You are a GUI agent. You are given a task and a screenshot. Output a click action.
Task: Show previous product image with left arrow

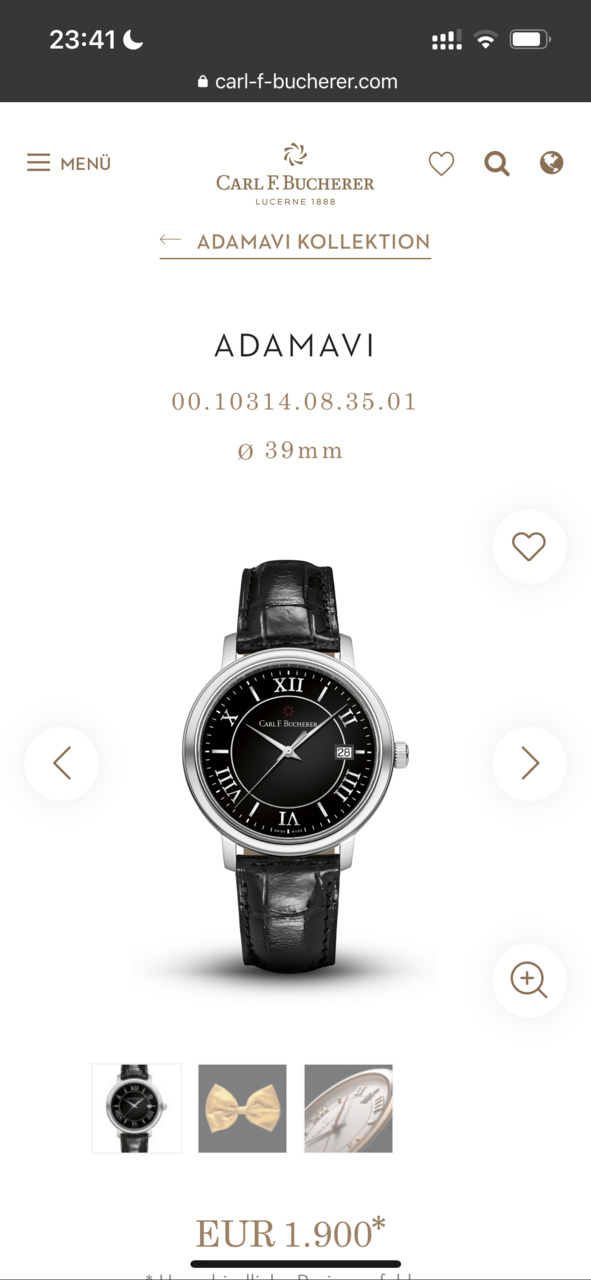[x=62, y=764]
